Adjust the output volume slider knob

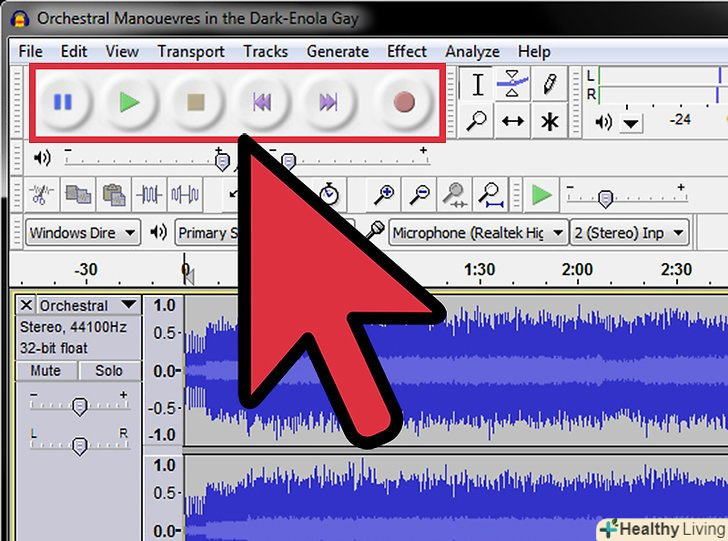222,162
